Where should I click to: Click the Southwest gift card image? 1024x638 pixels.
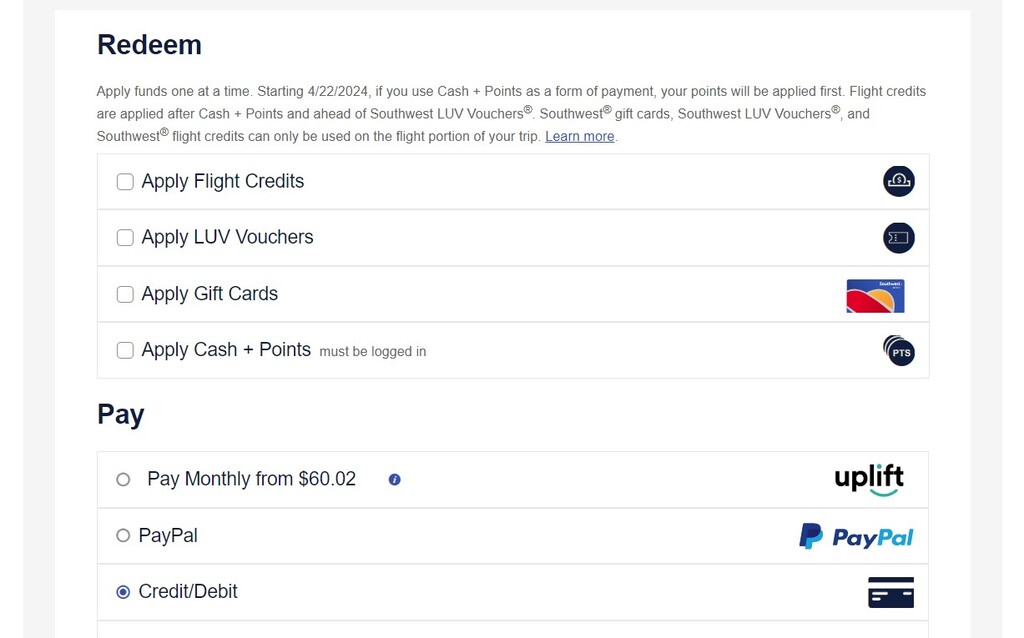(875, 296)
